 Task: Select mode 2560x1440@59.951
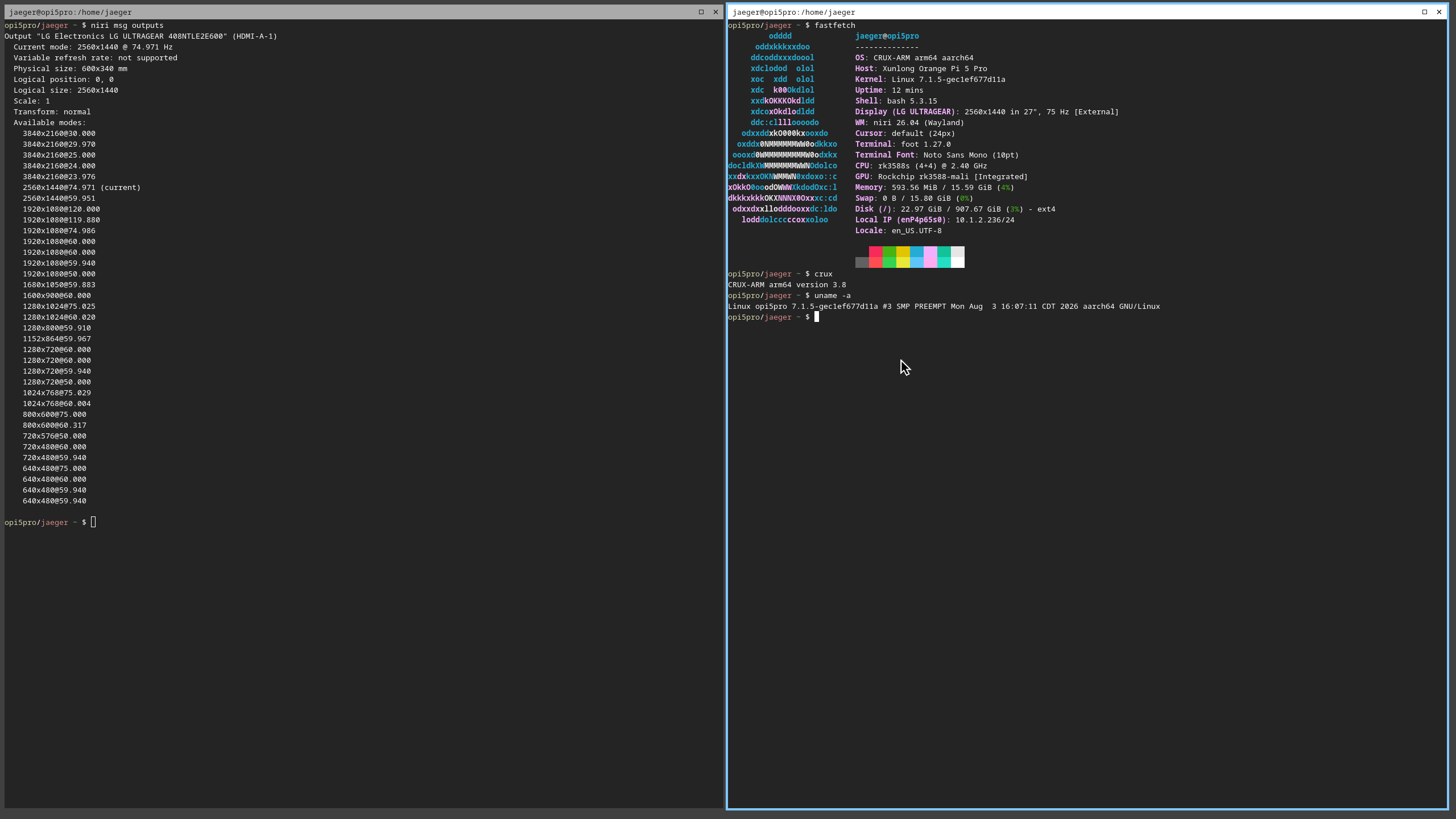click(x=59, y=198)
